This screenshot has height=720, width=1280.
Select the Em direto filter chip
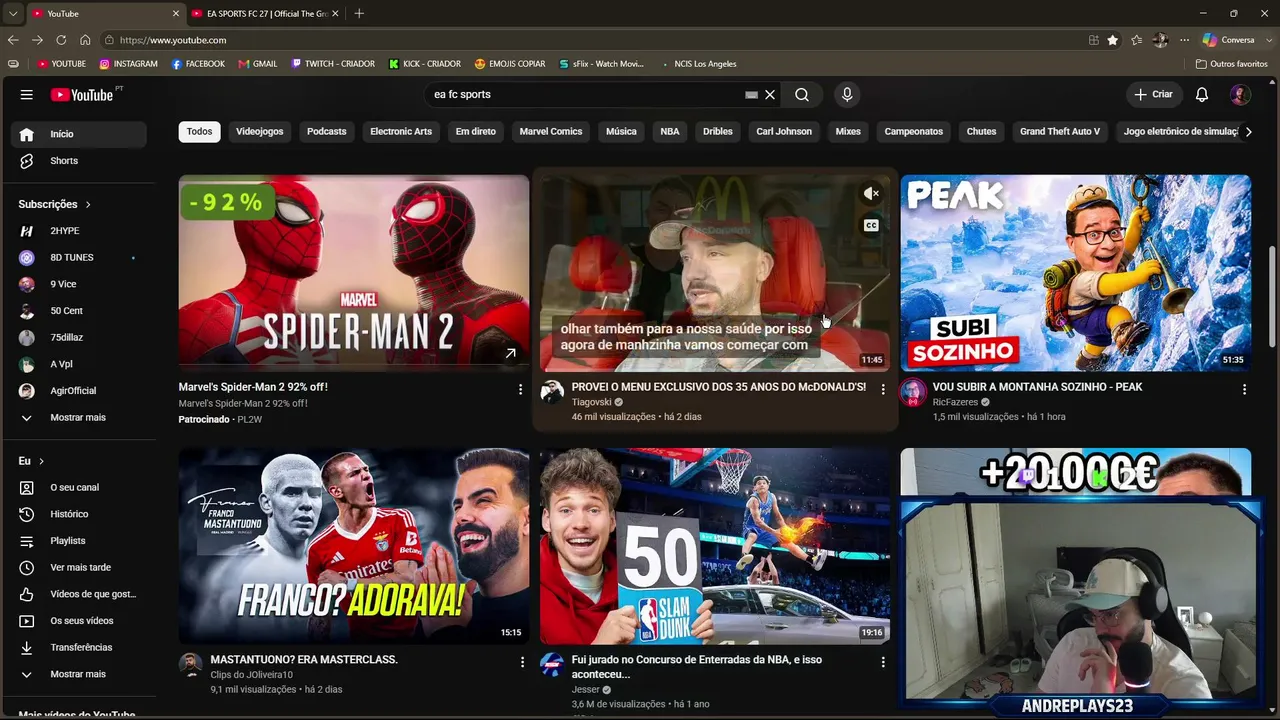click(476, 132)
